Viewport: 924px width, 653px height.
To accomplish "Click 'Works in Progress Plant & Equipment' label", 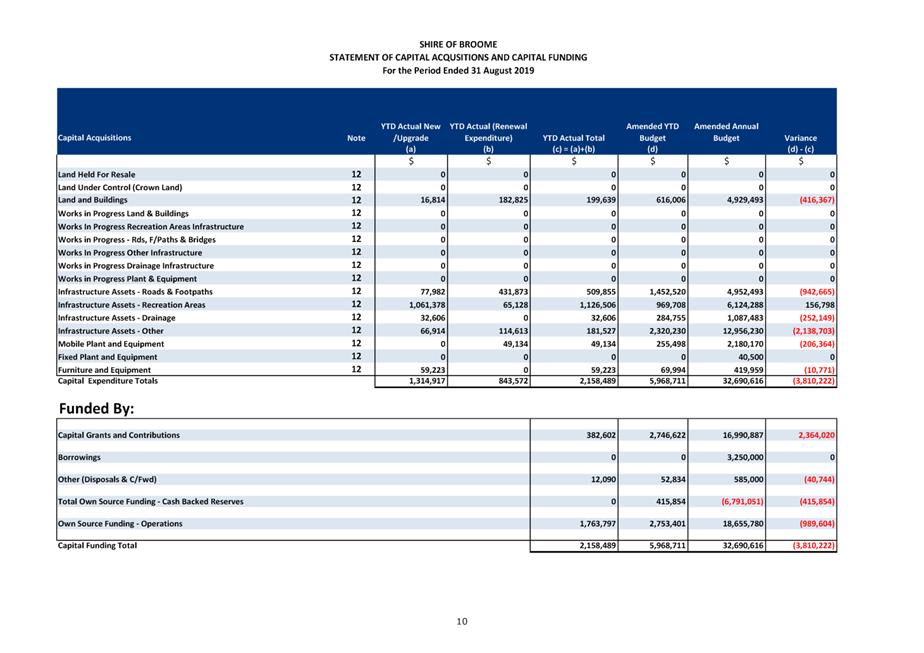I will coord(127,279).
